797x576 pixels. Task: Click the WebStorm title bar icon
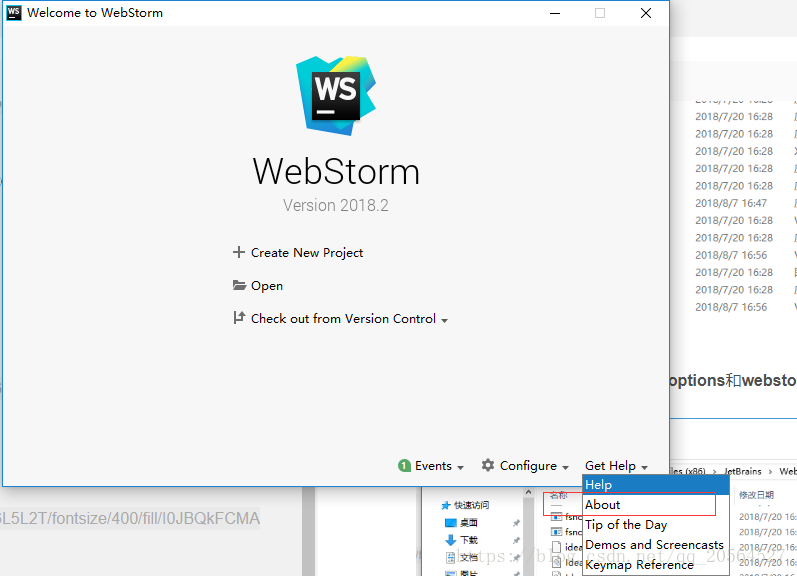pos(14,13)
